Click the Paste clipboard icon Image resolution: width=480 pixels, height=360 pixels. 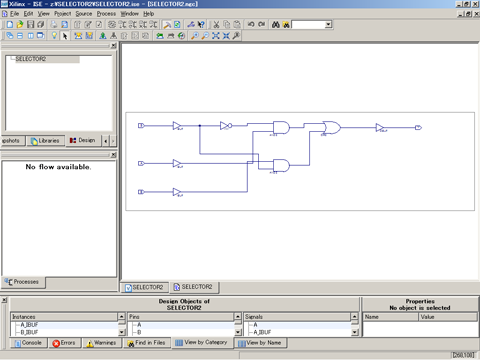point(237,24)
